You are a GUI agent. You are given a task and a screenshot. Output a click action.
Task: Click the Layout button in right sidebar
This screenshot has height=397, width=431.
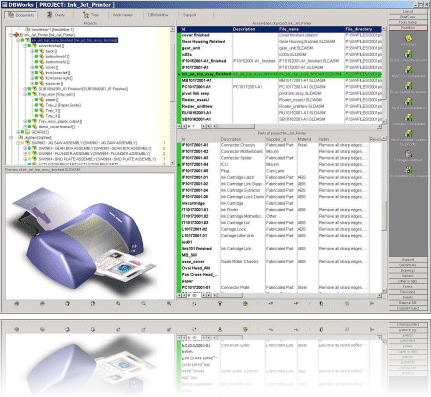pyautogui.click(x=408, y=12)
